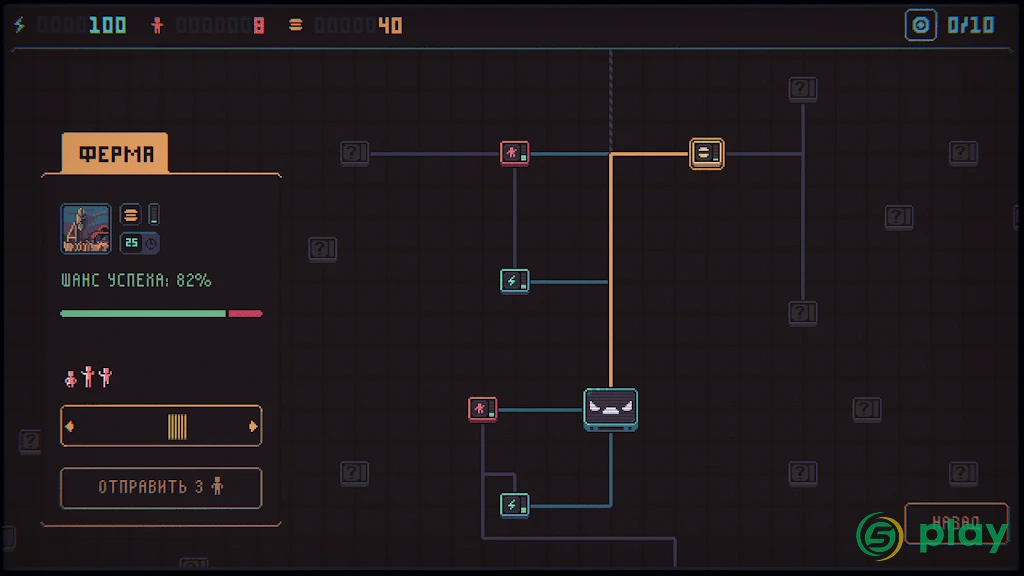
Task: Select the red people node left of the base
Action: tap(483, 409)
